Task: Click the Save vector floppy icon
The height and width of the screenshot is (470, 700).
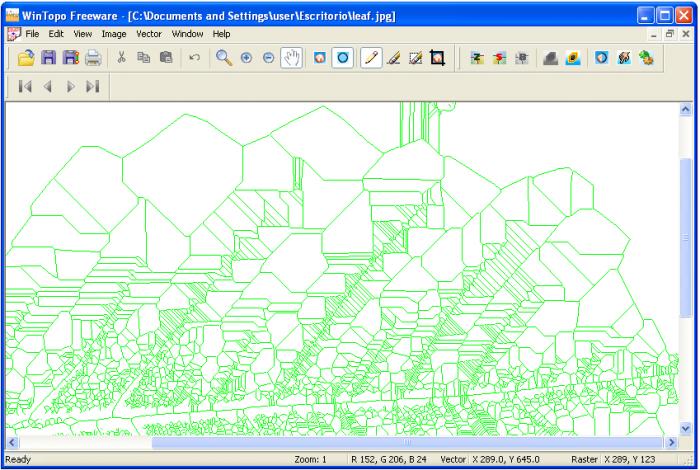Action: coord(71,58)
